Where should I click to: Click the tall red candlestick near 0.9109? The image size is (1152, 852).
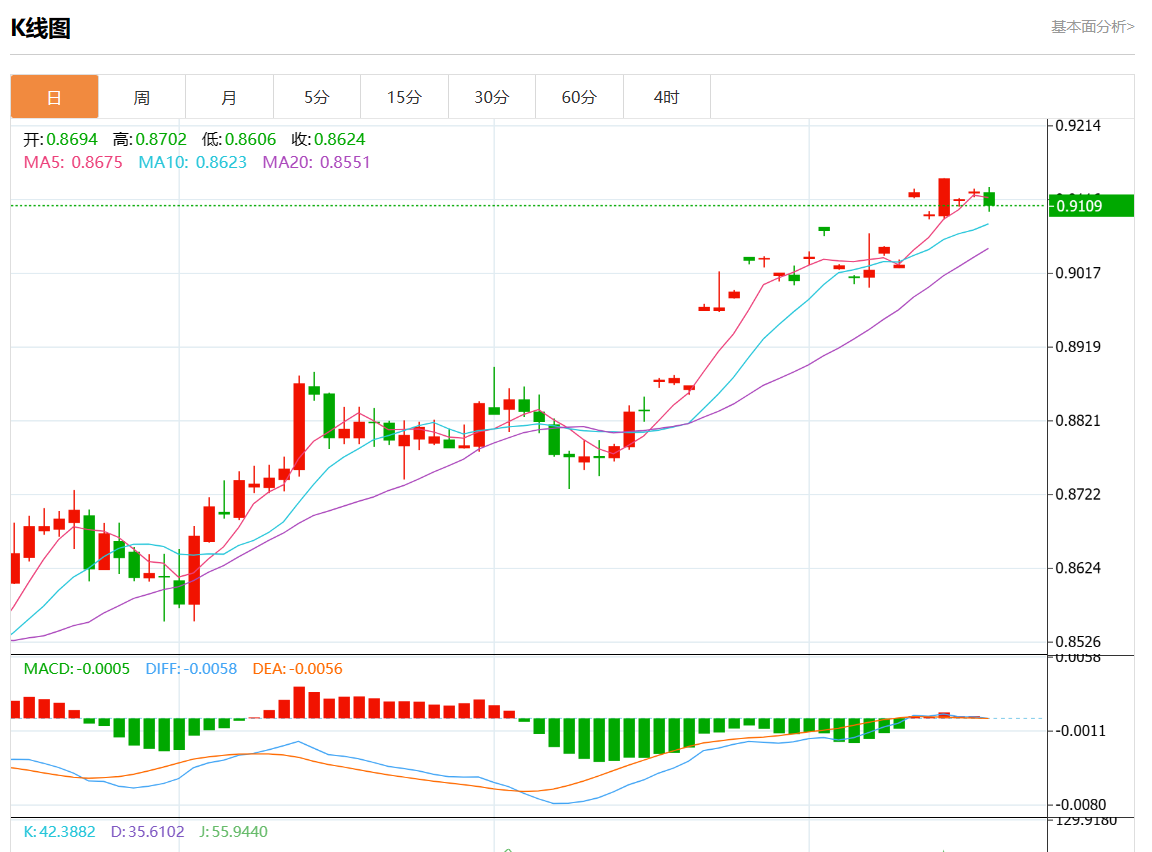point(944,197)
